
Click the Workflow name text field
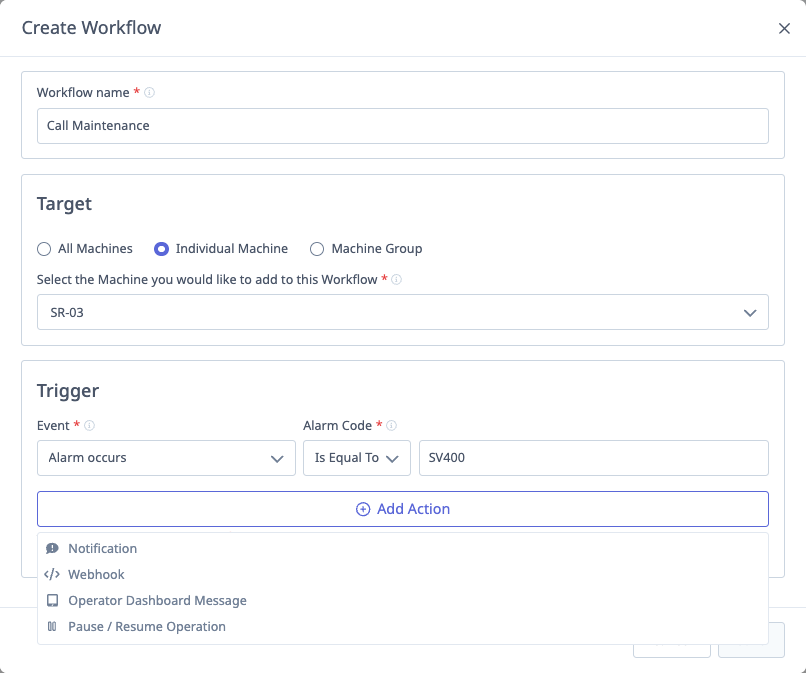pyautogui.click(x=402, y=126)
